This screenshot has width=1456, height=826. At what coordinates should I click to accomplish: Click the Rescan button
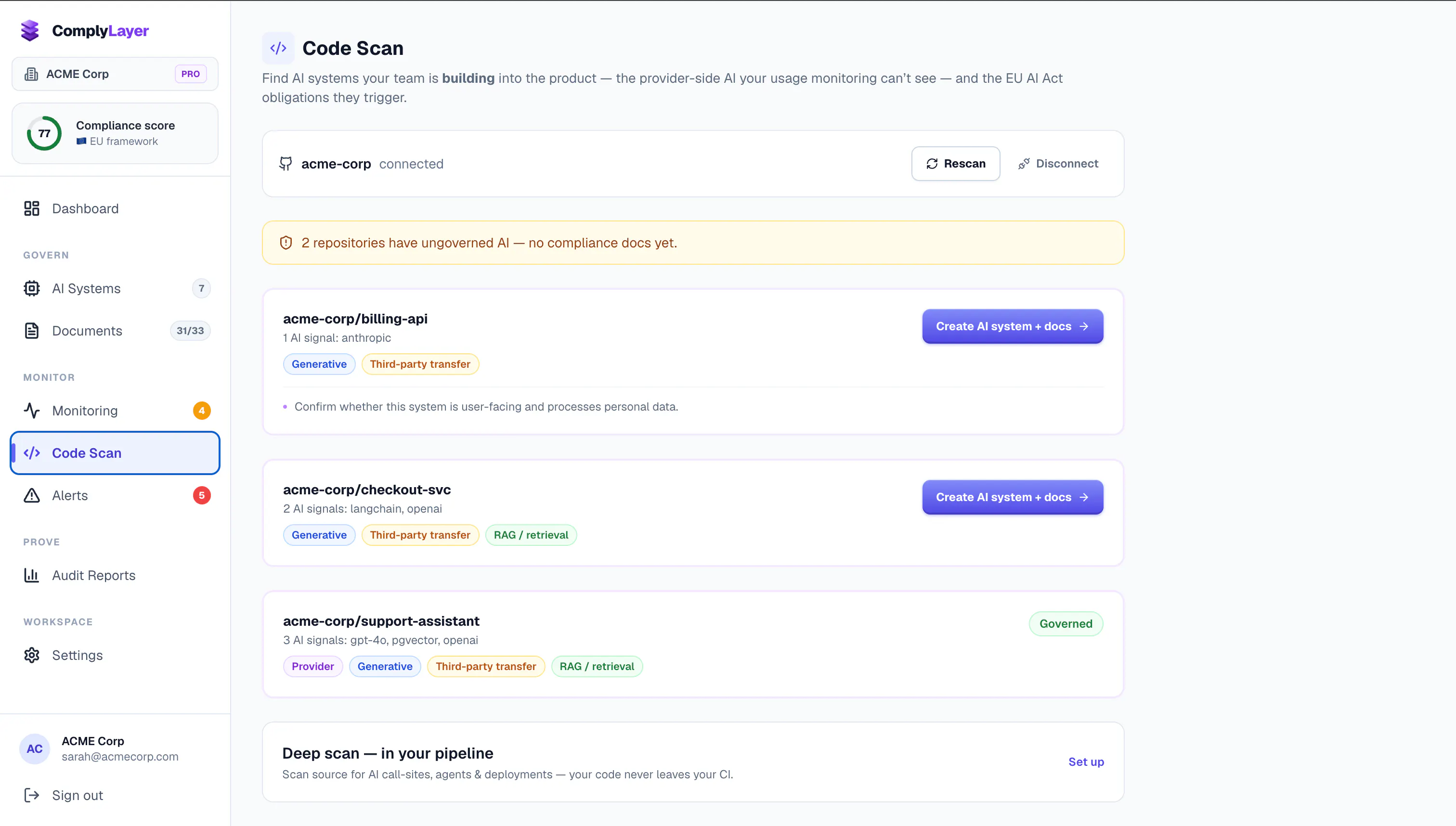click(956, 164)
